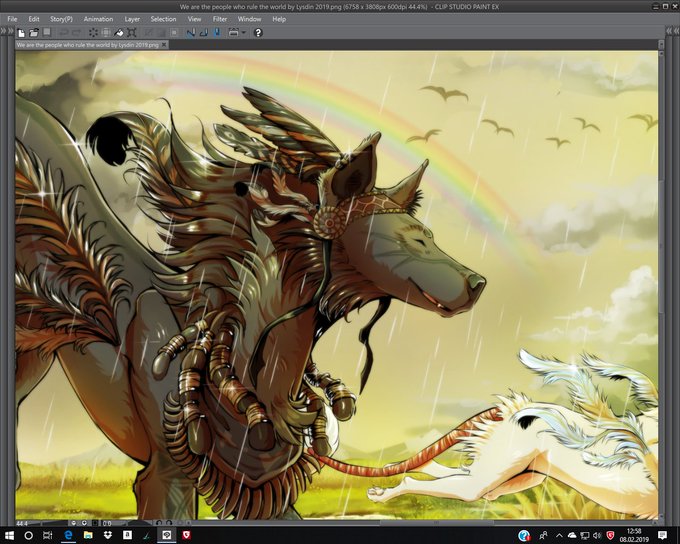Expand the outer right palette dock chevrons
Viewport: 680px width, 544px height.
[x=676, y=31]
